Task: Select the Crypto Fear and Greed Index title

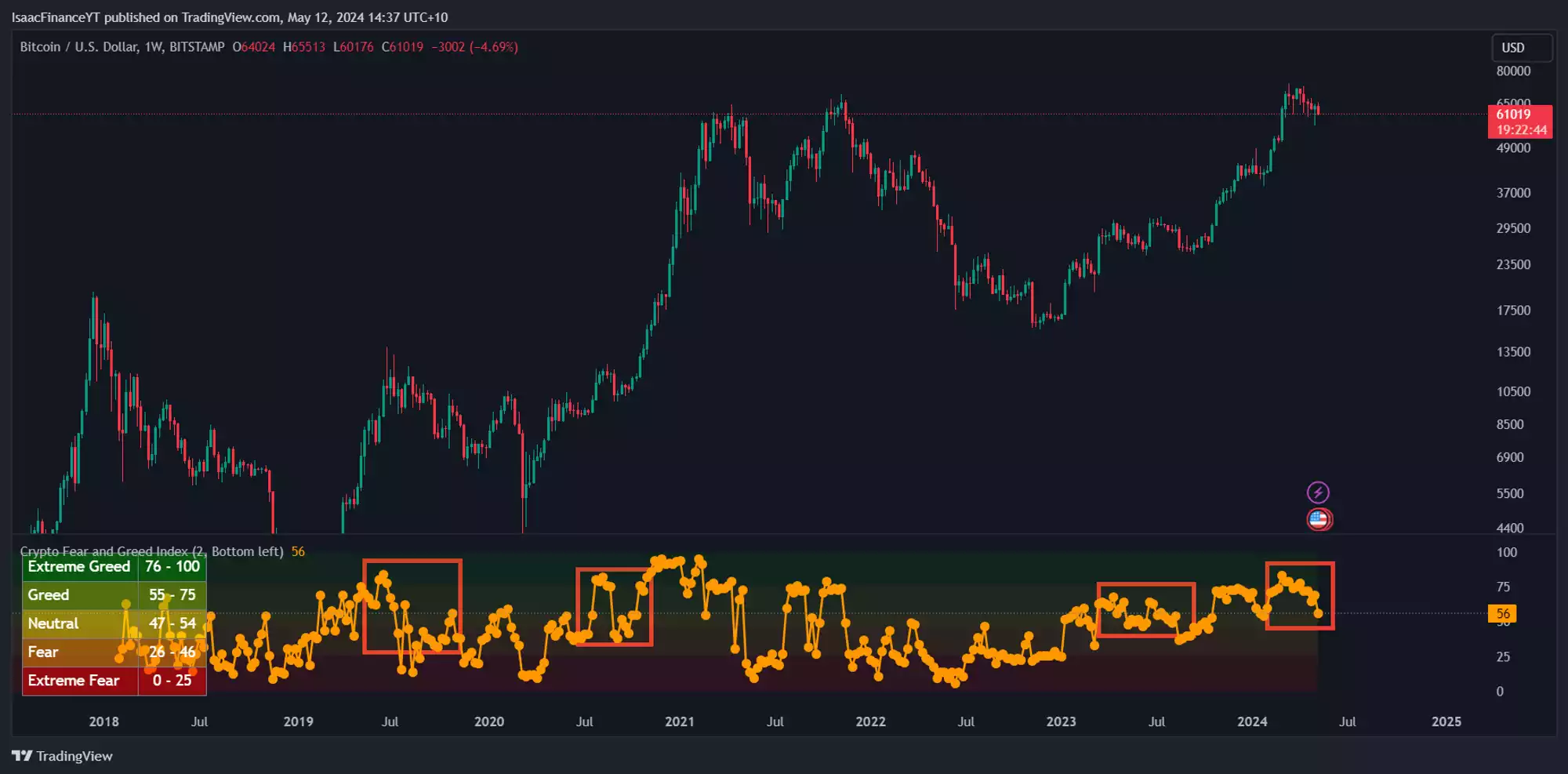Action: pyautogui.click(x=151, y=551)
